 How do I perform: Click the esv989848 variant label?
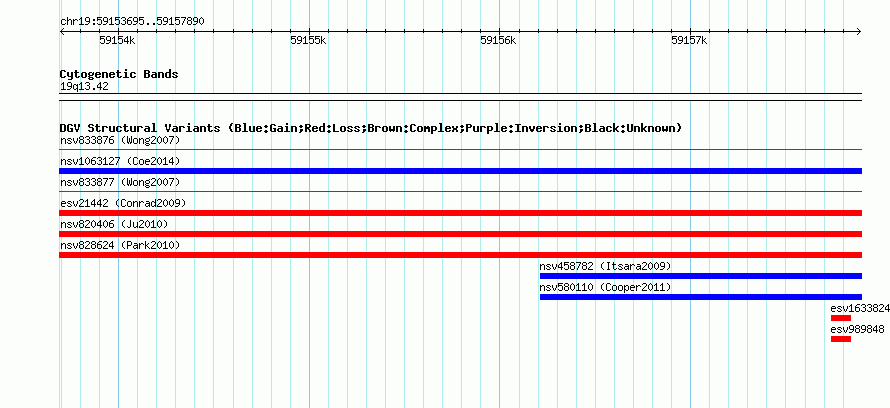[x=857, y=329]
